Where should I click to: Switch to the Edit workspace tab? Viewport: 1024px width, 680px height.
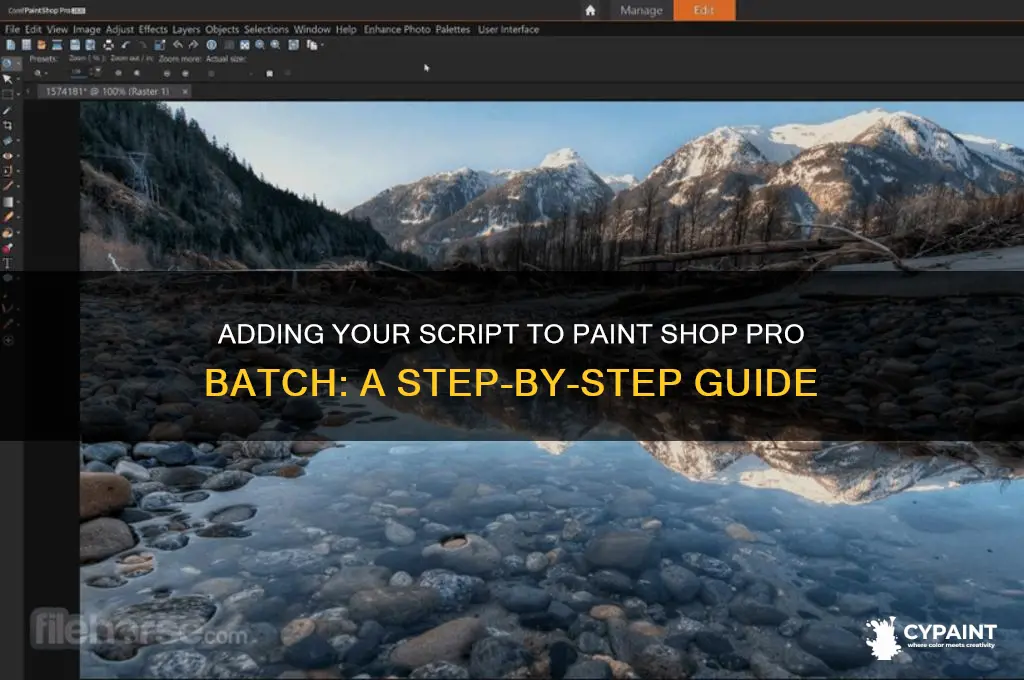point(704,10)
